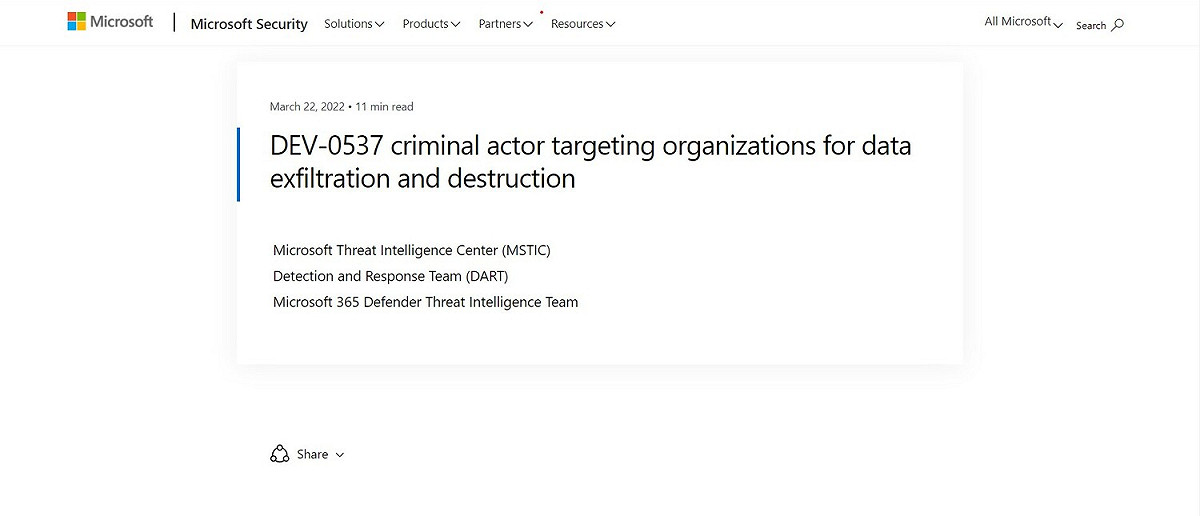Click the small red notification dot in navbar
Image resolution: width=1200 pixels, height=516 pixels.
(x=541, y=13)
